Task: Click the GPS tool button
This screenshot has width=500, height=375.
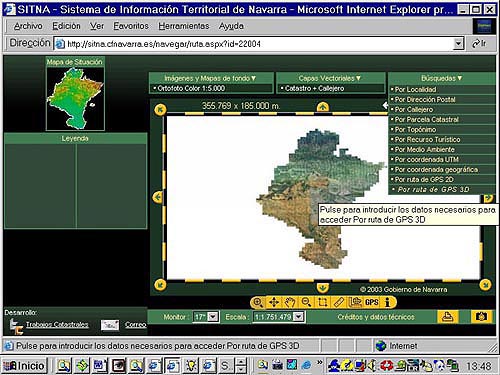Action: point(371,303)
